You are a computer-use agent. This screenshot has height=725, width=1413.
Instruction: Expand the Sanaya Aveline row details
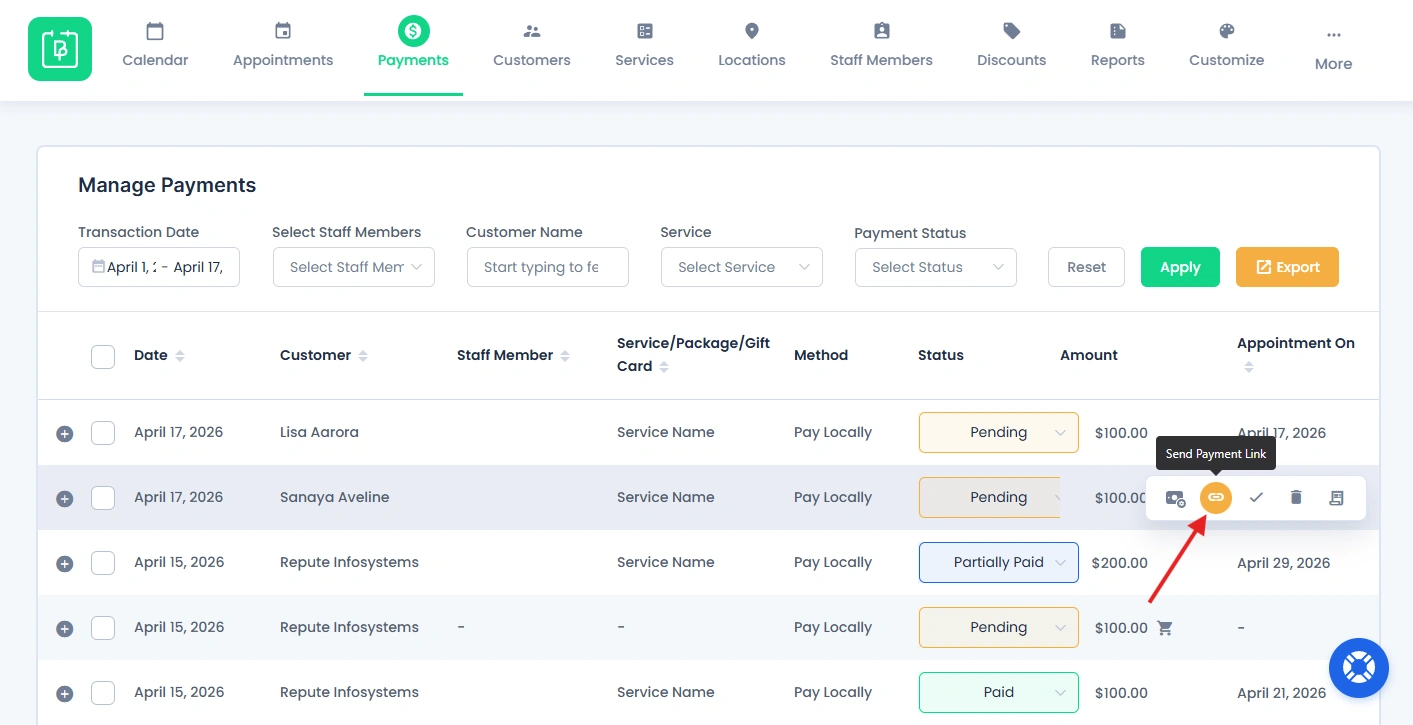tap(65, 498)
